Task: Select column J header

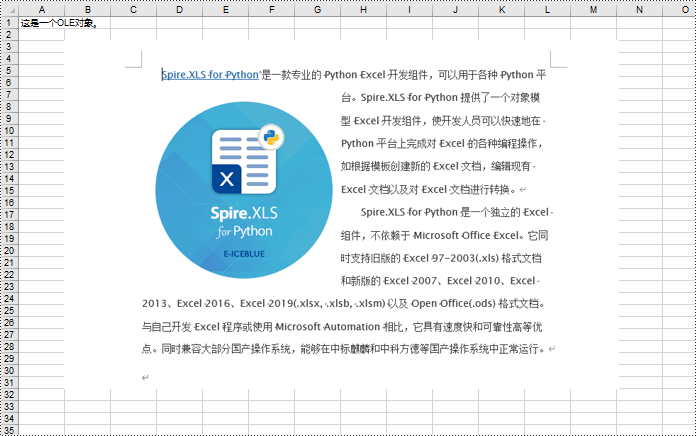Action: point(455,10)
